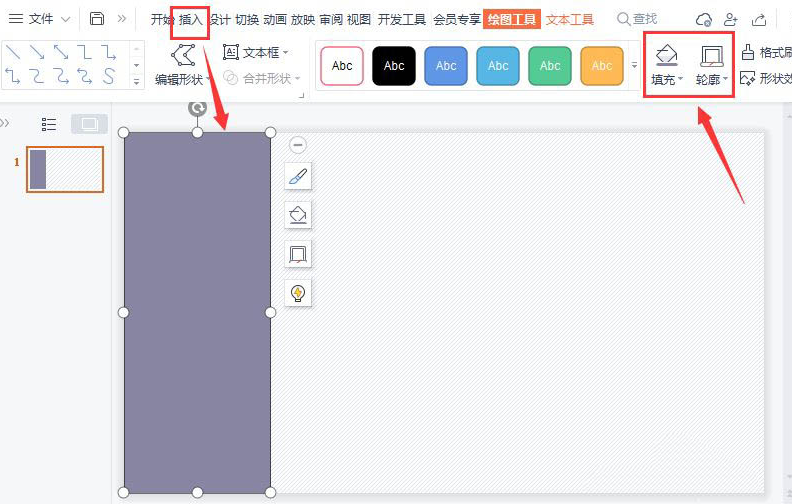Select the 绘图工具 tab
The height and width of the screenshot is (504, 792).
[512, 19]
